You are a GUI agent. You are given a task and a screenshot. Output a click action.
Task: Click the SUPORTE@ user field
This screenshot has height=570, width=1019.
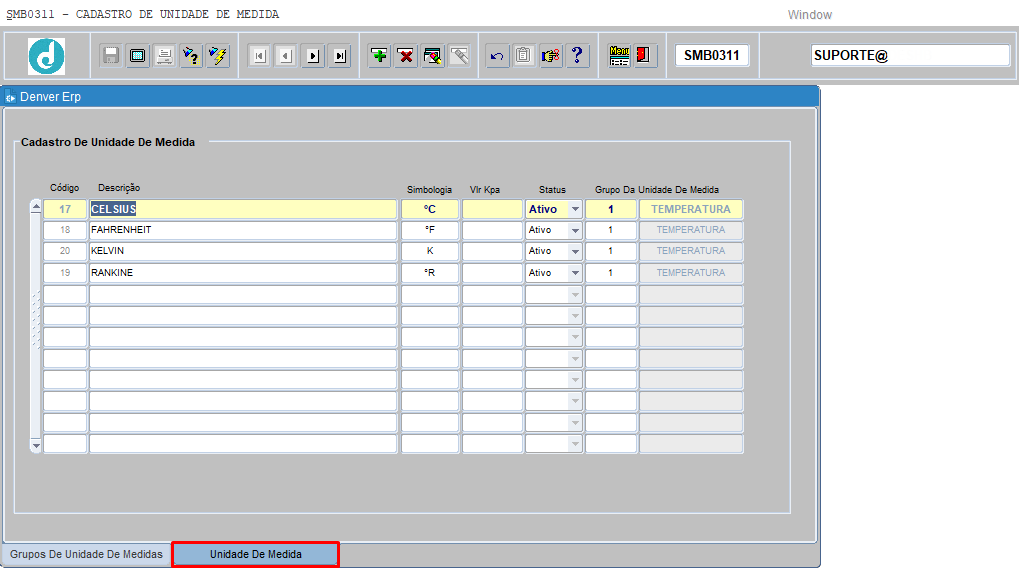[910, 56]
